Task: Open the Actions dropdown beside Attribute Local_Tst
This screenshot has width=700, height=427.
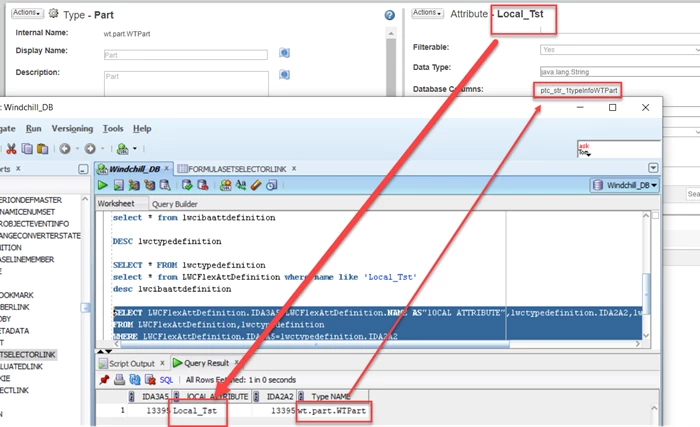Action: coord(427,13)
